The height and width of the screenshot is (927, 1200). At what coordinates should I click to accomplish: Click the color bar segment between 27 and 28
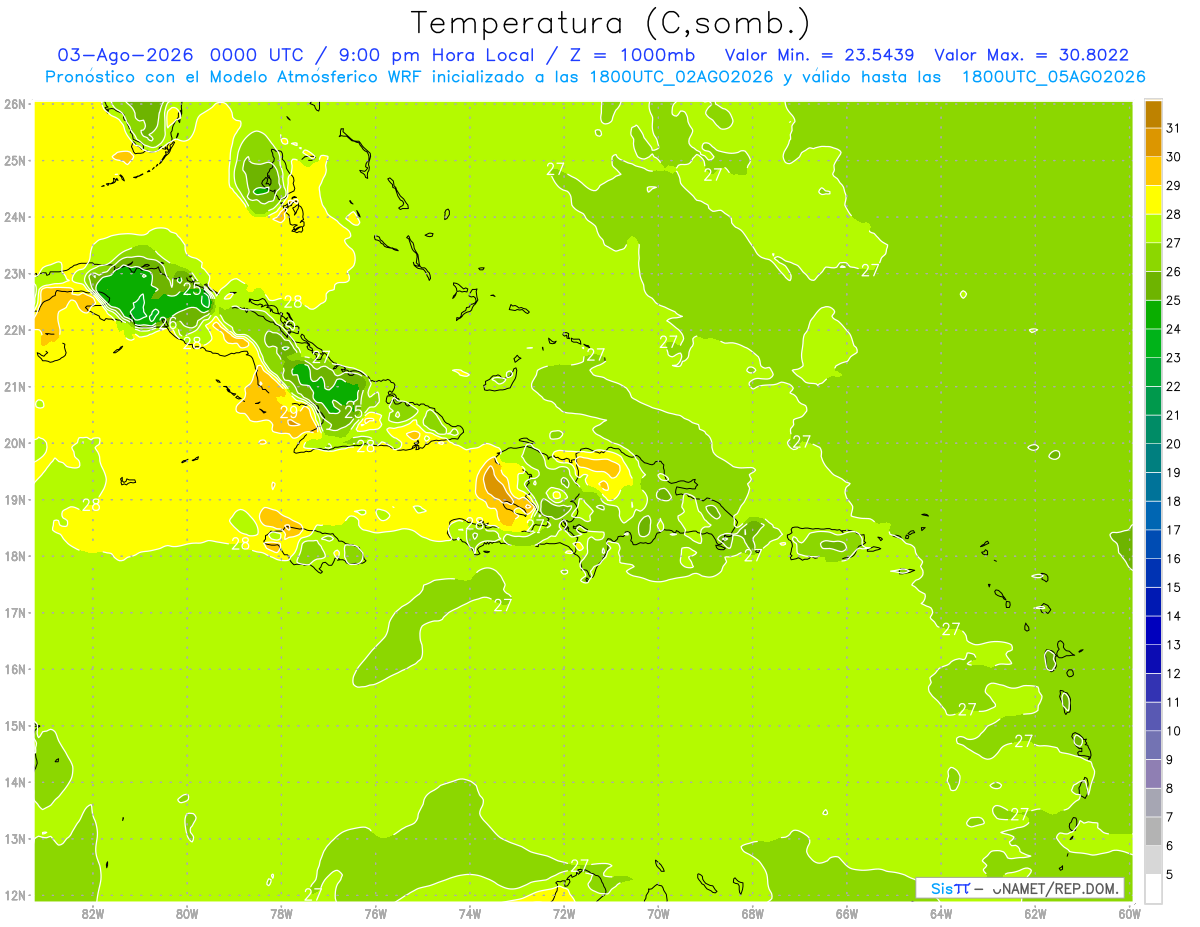[x=1153, y=229]
